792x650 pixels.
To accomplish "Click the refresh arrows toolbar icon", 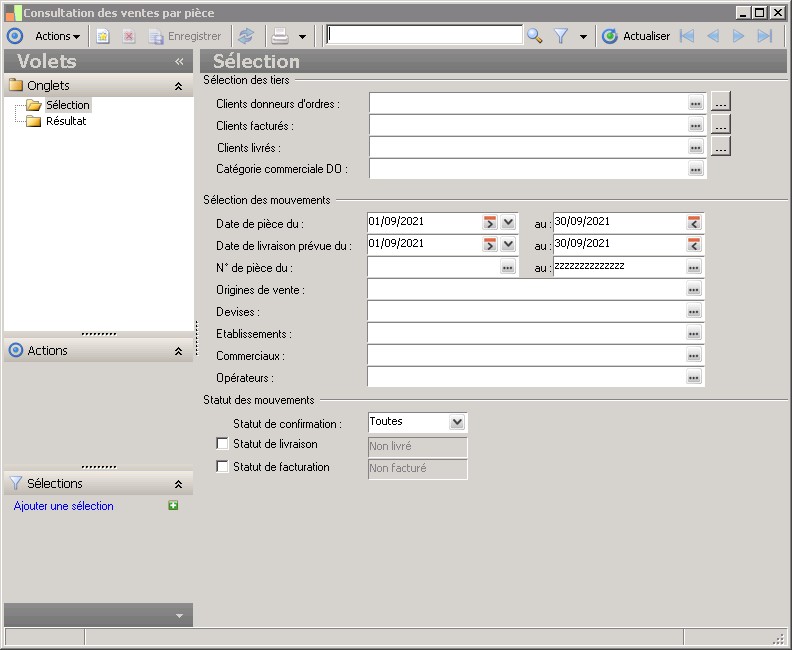I will click(x=246, y=36).
